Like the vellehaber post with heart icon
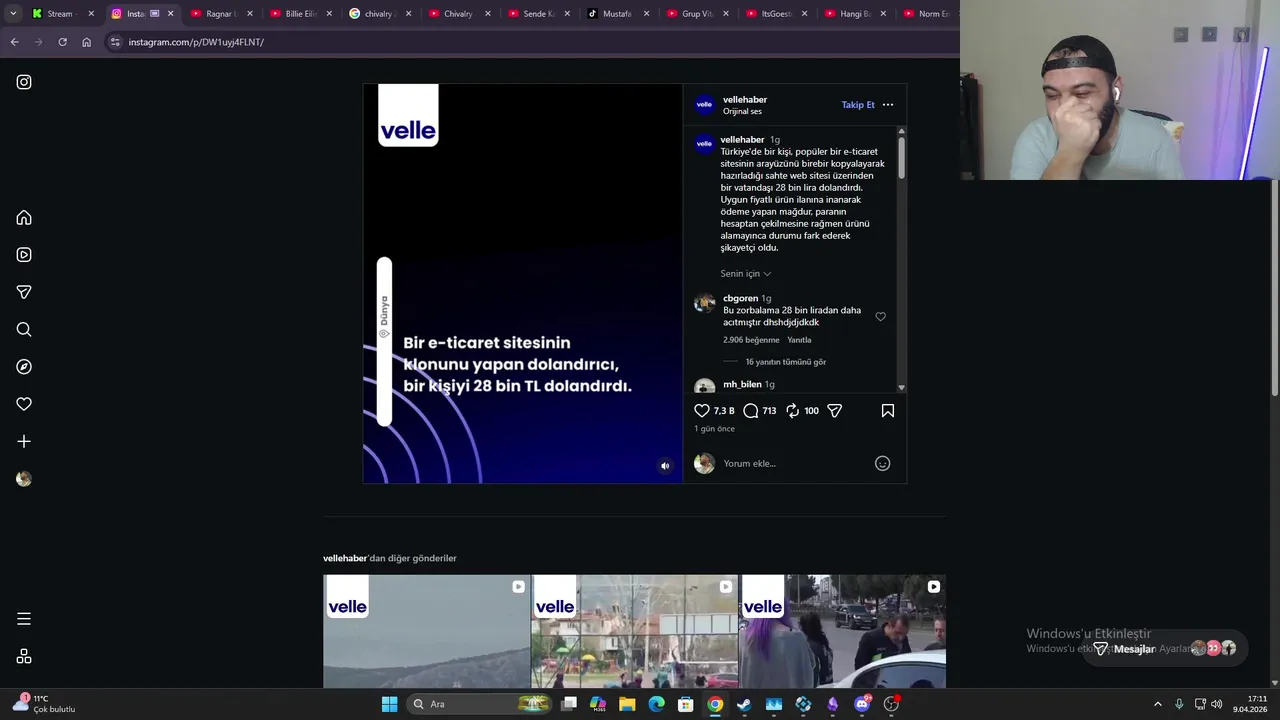 702,410
